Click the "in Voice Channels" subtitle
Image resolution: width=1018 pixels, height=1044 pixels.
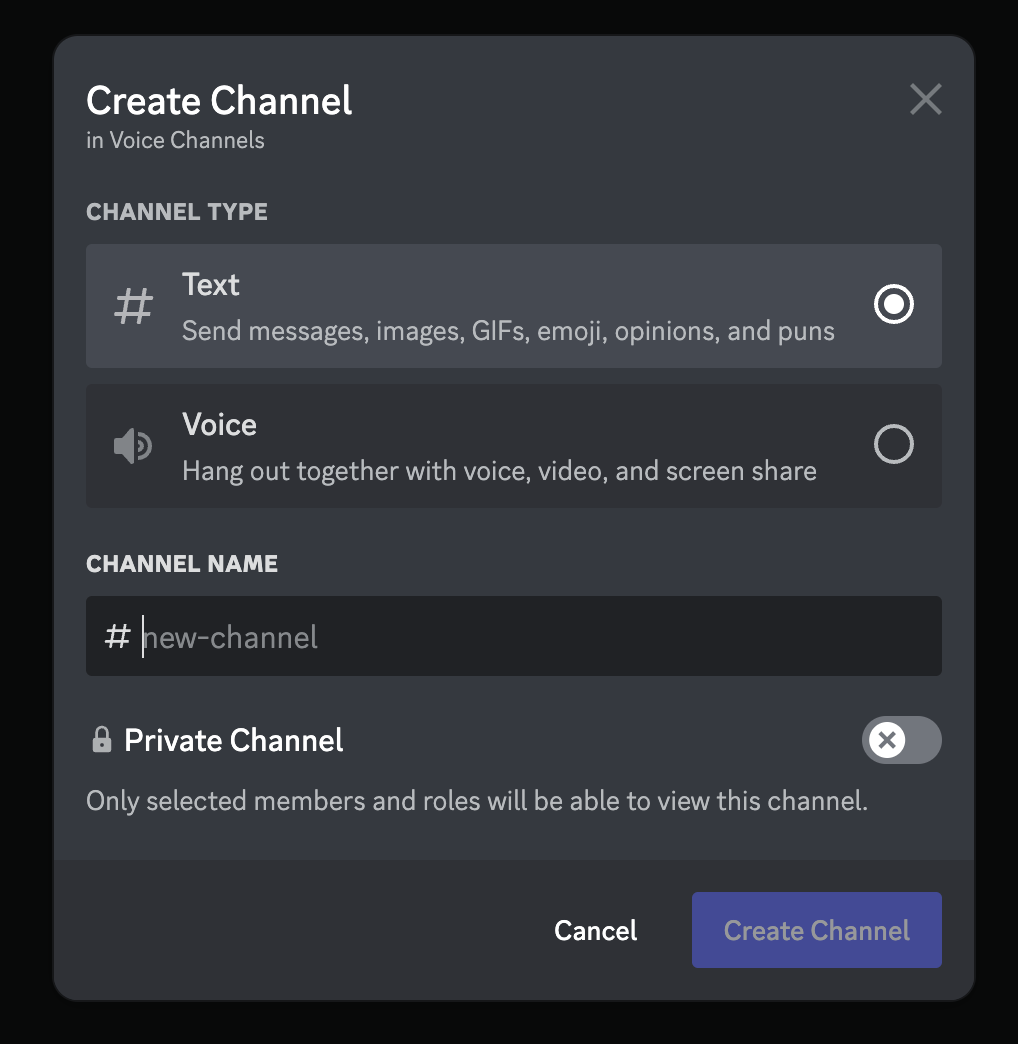(175, 140)
